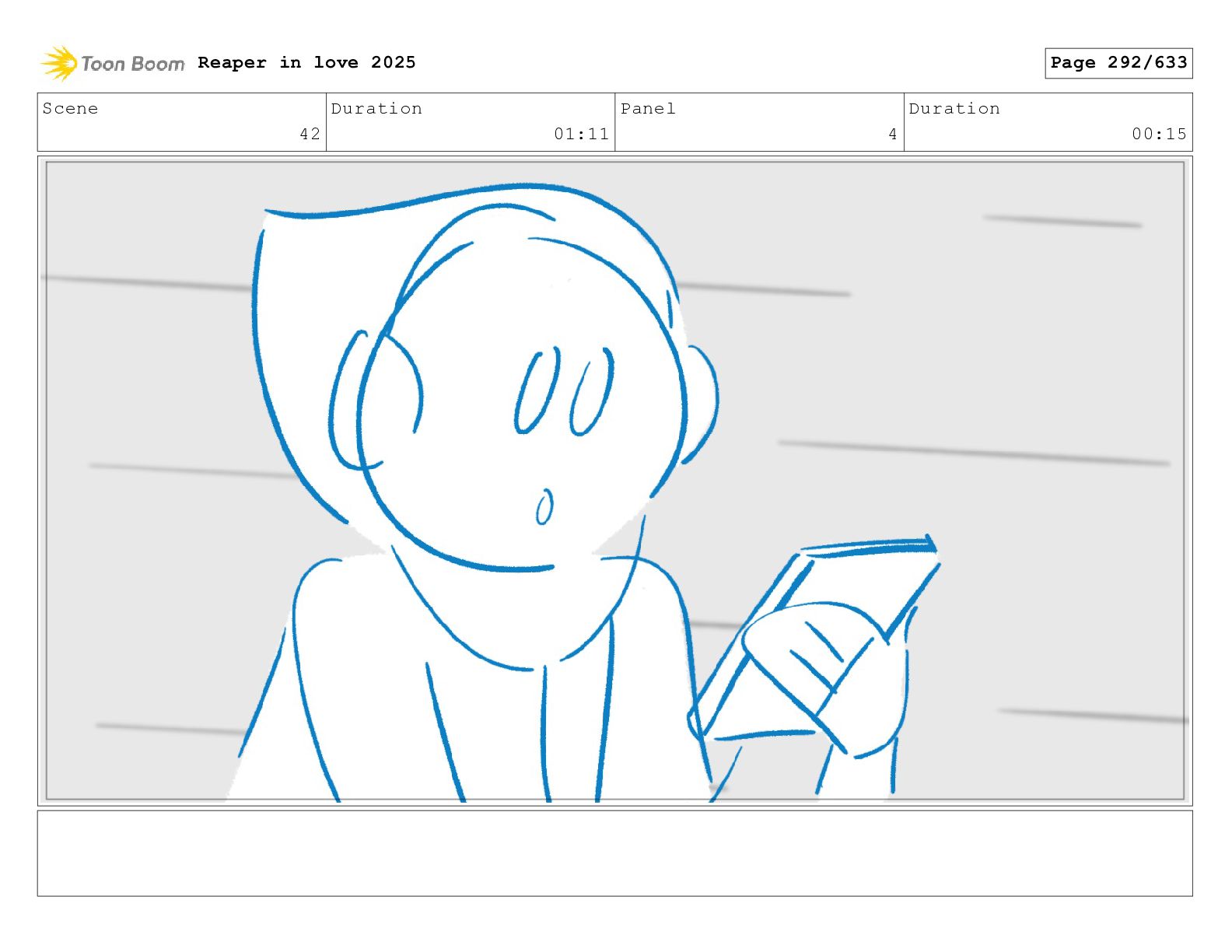1232x952 pixels.
Task: Click panel duration value '00:15'
Action: tap(1159, 134)
